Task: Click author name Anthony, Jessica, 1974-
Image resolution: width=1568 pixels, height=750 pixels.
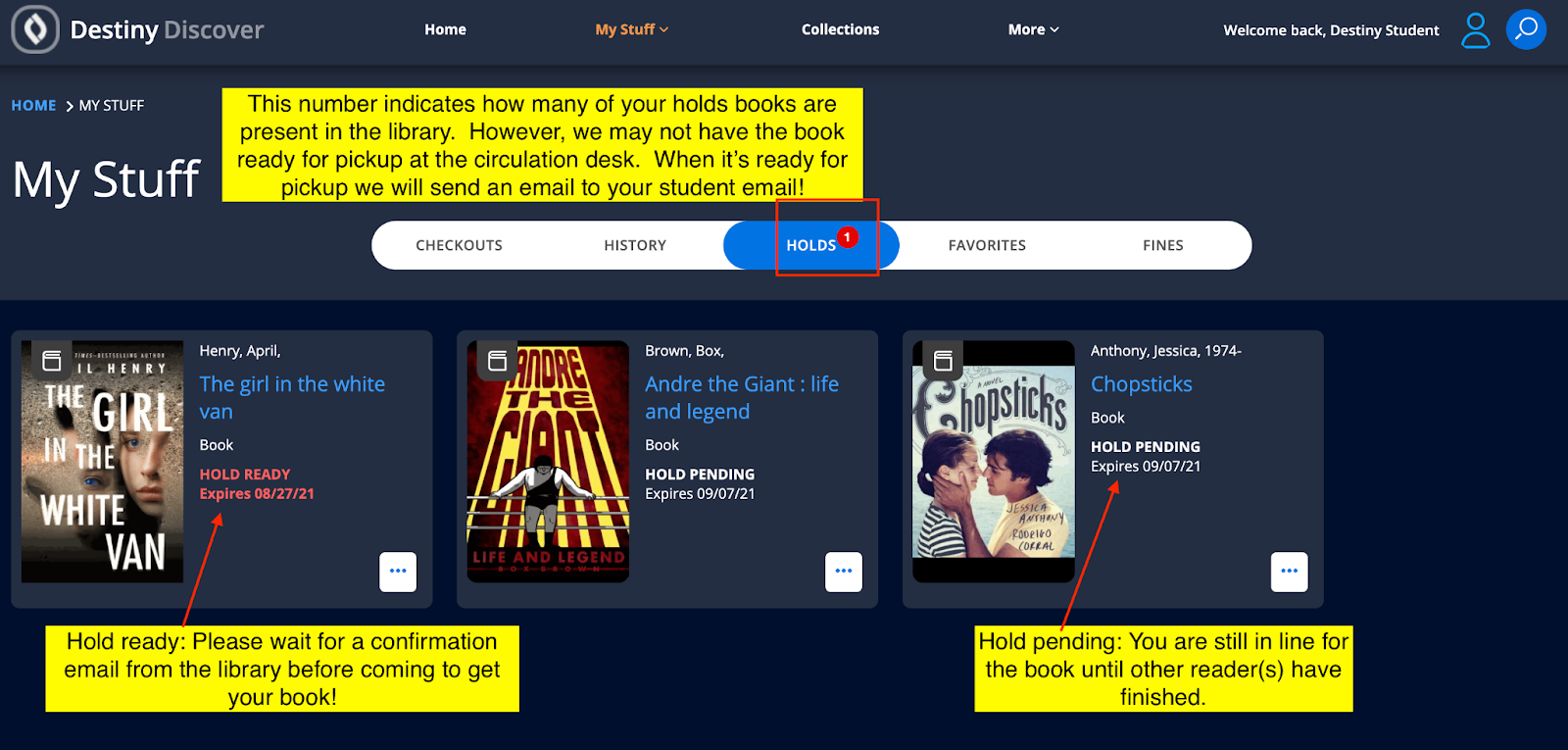Action: (x=1166, y=351)
